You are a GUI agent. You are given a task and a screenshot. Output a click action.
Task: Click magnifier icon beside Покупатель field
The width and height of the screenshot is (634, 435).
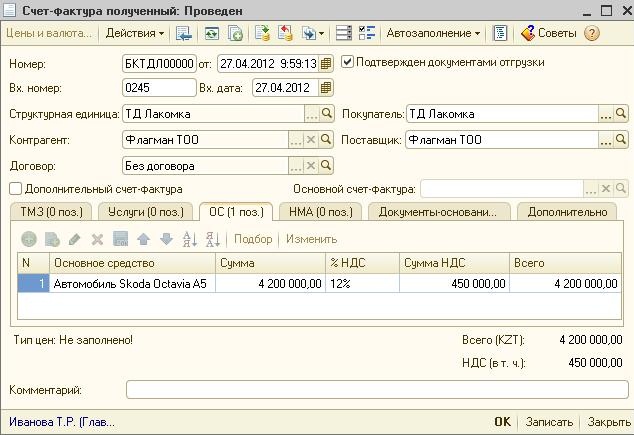point(621,114)
